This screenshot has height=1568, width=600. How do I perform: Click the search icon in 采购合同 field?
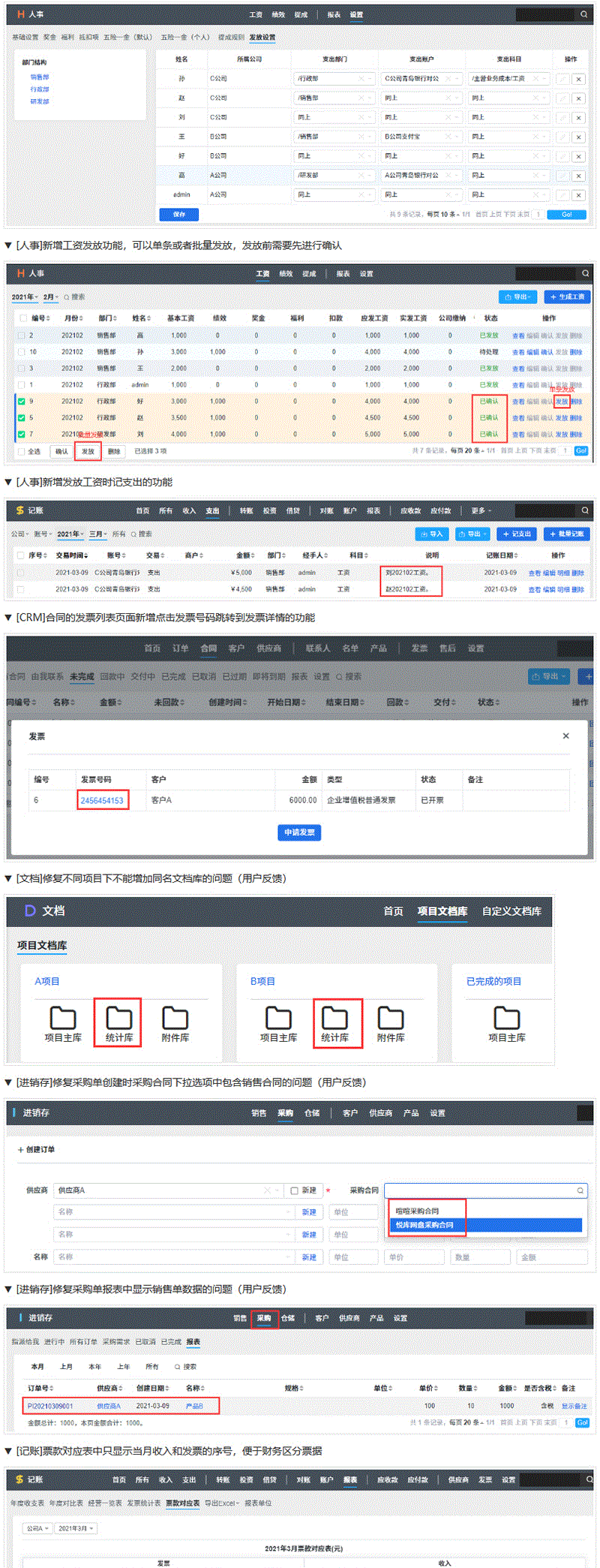pyautogui.click(x=580, y=1190)
